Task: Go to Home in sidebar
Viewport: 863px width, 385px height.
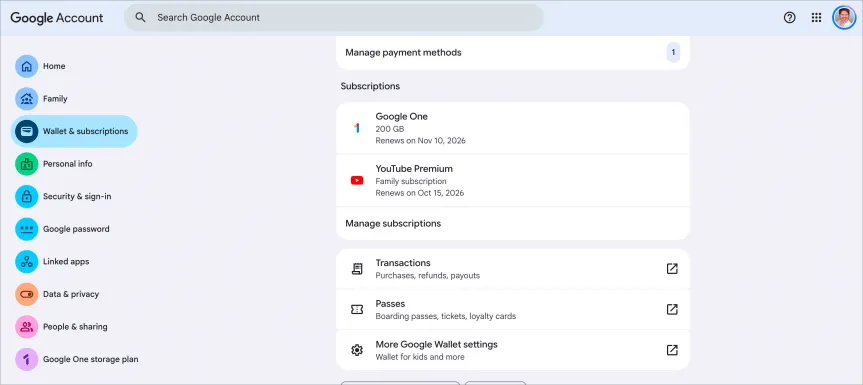Action: [54, 66]
